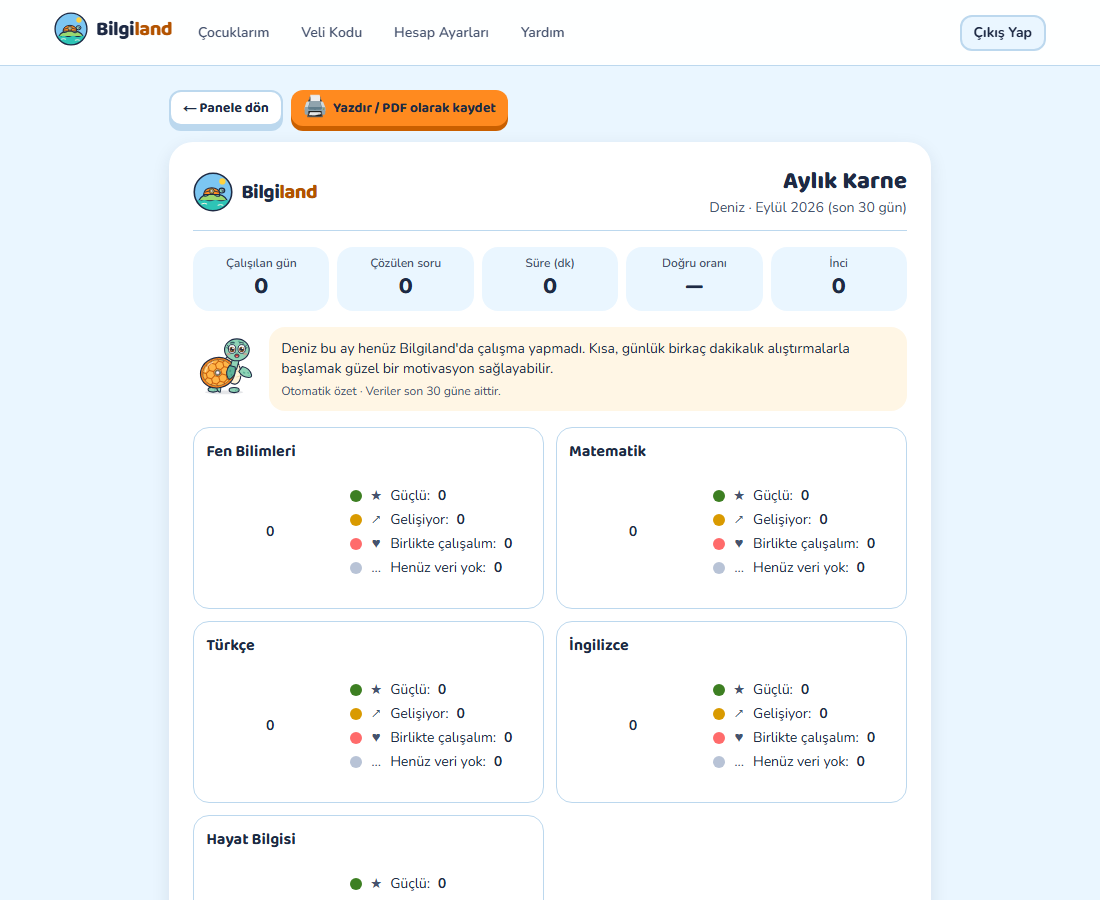The height and width of the screenshot is (900, 1100).
Task: Click grey Henüz veri yok dot in İngilizce
Action: [x=719, y=762]
